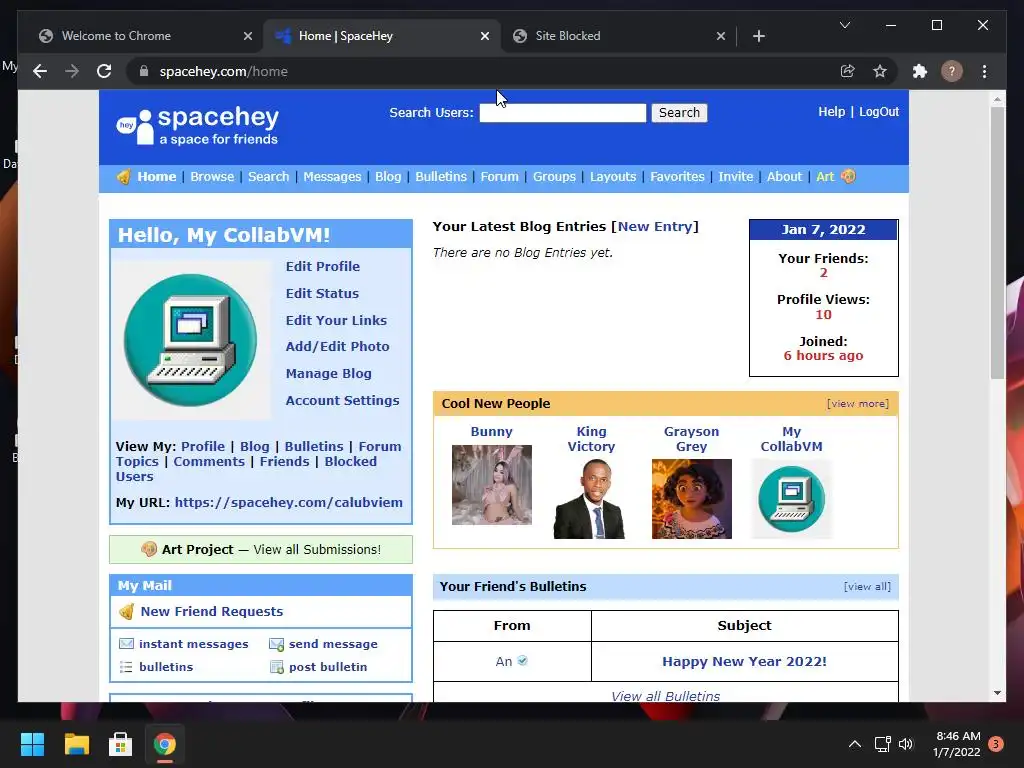
Task: Click the send message envelope icon
Action: coord(276,645)
